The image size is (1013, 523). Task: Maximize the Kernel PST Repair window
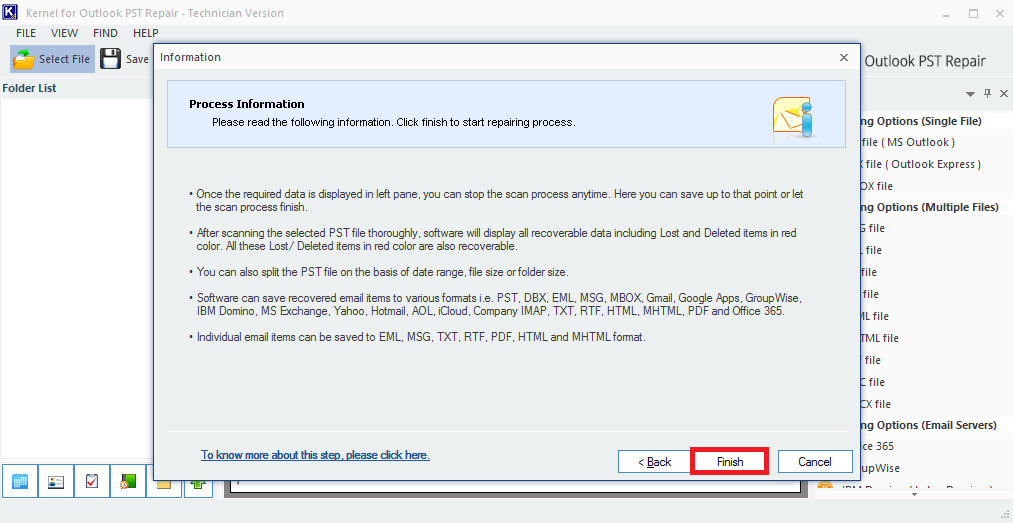pos(973,13)
